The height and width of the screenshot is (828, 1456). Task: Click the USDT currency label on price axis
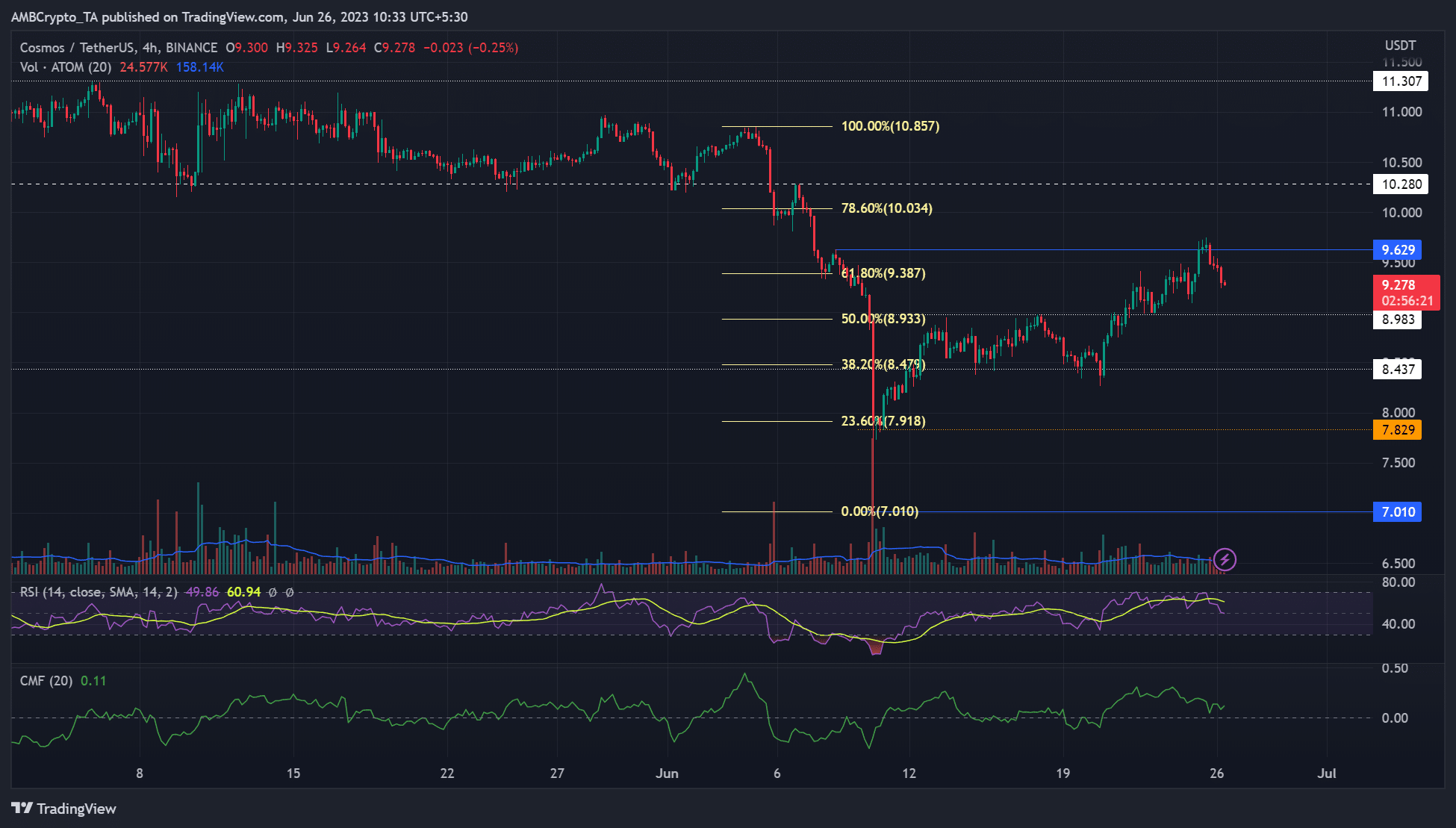click(1400, 46)
